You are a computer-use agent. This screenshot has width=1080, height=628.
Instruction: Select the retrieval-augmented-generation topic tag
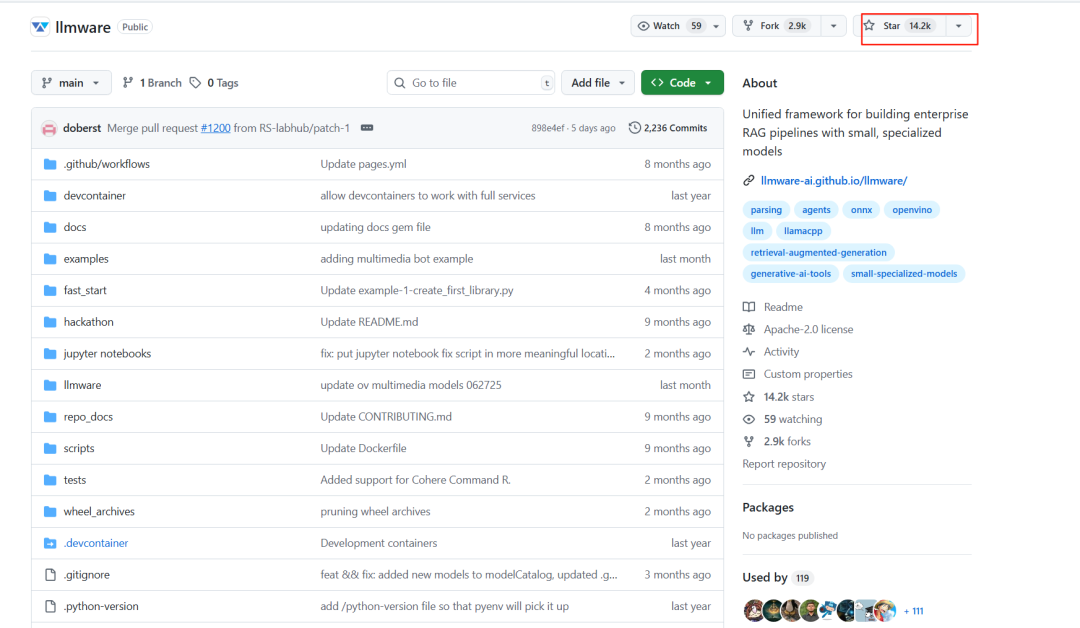818,253
